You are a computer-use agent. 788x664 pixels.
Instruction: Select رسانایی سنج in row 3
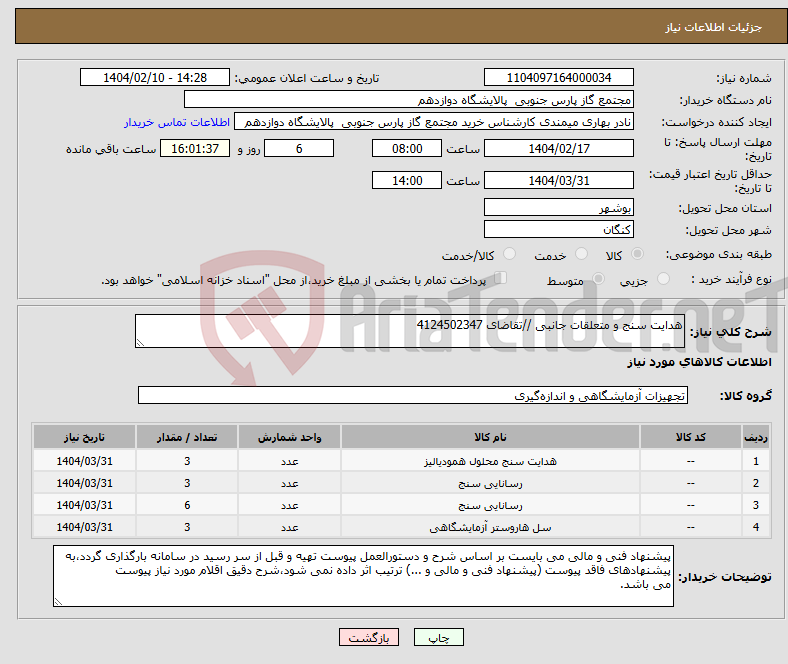490,505
